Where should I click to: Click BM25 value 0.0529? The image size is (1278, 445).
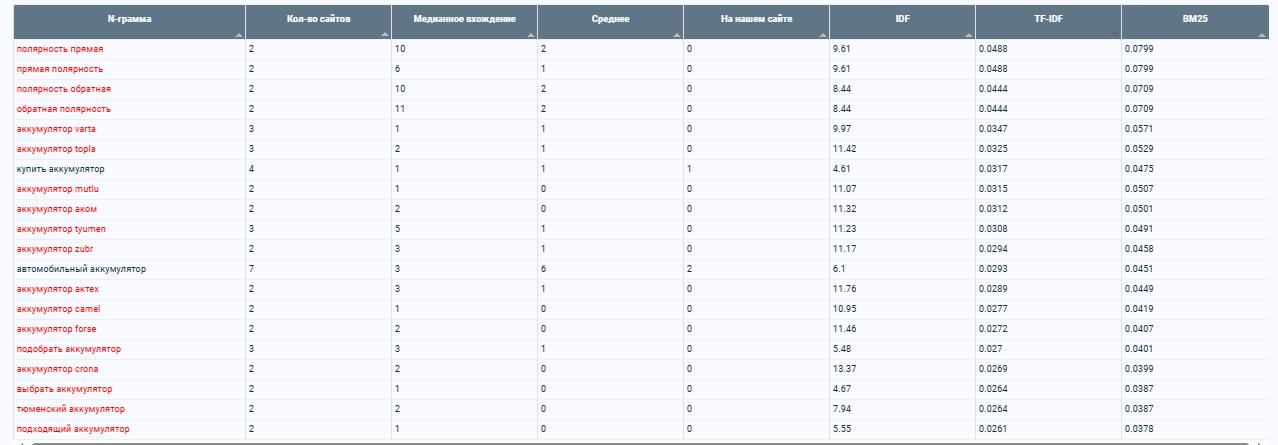point(1139,149)
